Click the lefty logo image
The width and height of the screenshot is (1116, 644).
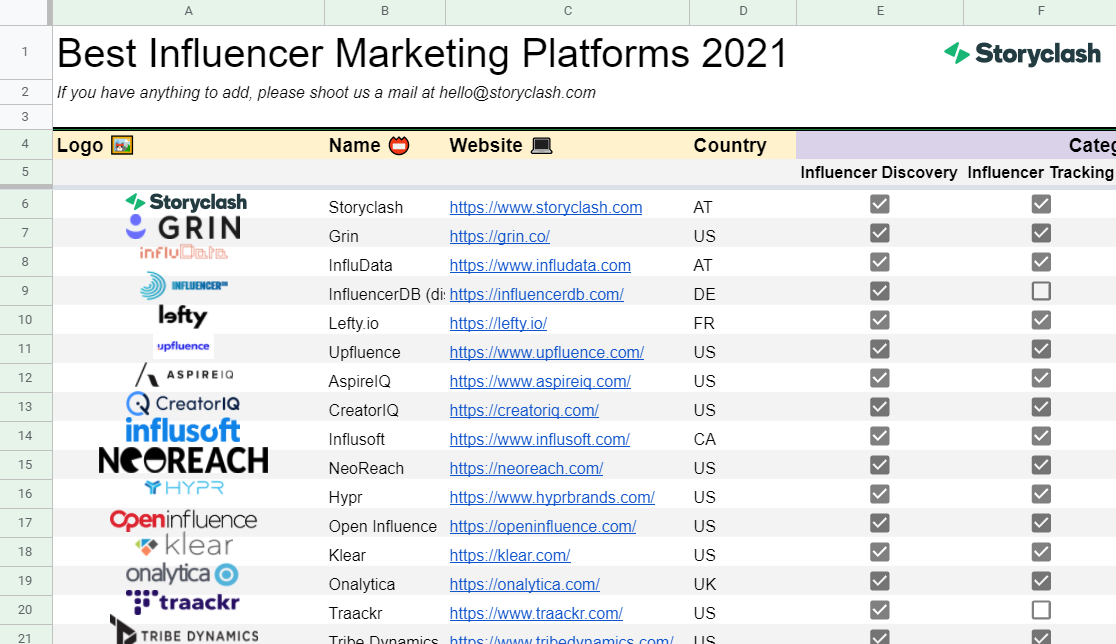[183, 315]
